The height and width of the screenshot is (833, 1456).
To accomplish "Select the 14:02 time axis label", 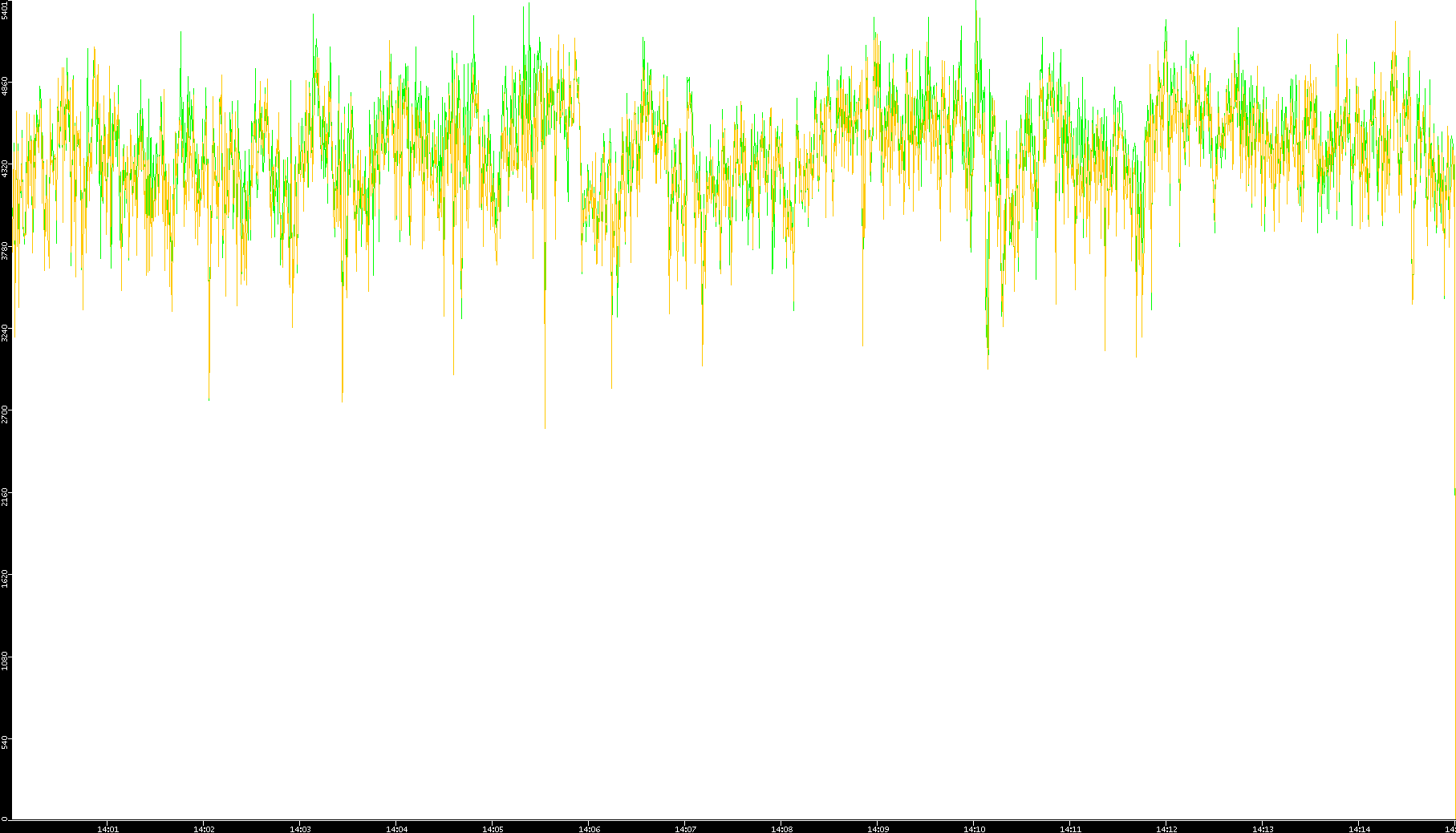I will click(204, 829).
